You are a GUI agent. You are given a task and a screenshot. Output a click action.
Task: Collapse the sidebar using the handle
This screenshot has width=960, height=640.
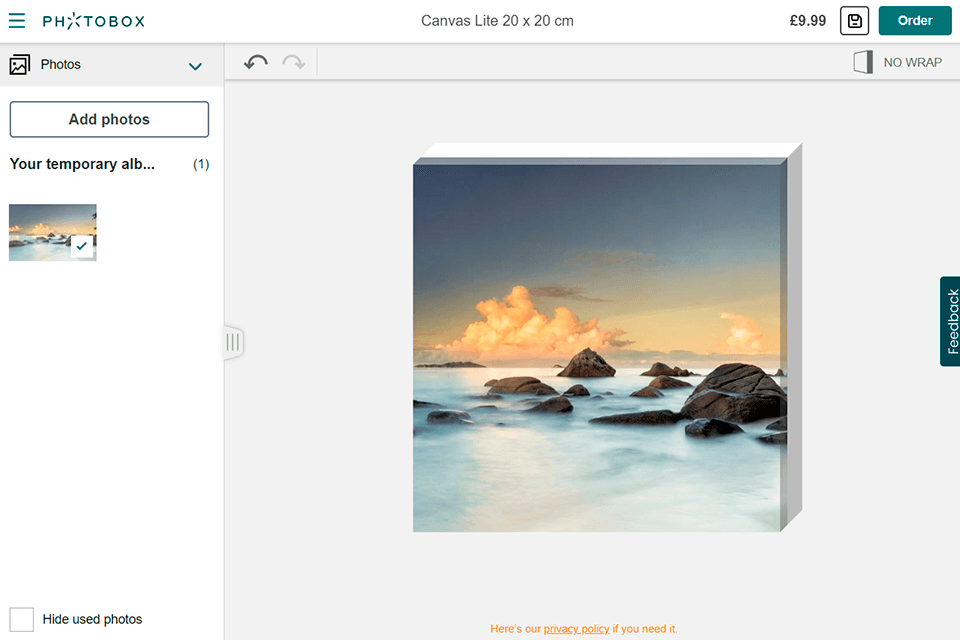pos(233,342)
